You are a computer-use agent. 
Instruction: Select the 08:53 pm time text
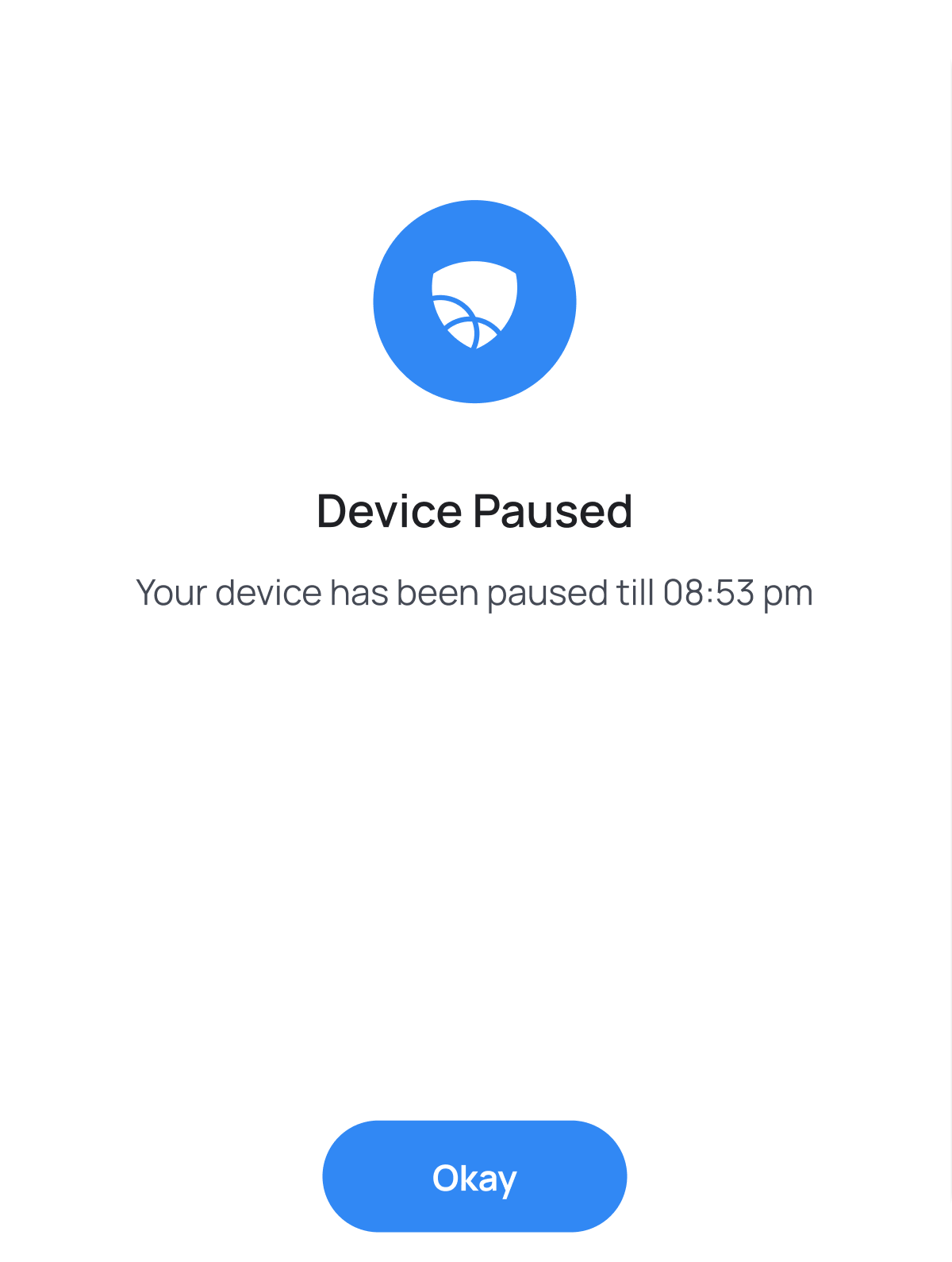point(738,593)
